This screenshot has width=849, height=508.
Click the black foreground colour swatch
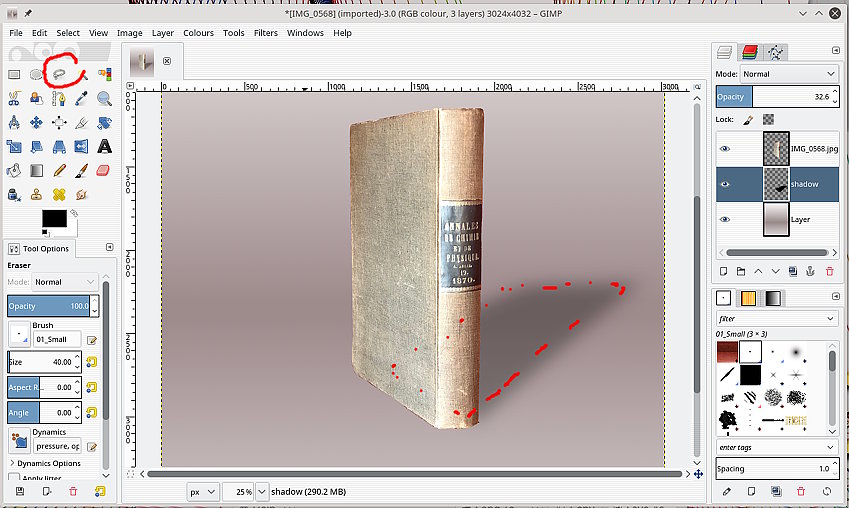54,218
